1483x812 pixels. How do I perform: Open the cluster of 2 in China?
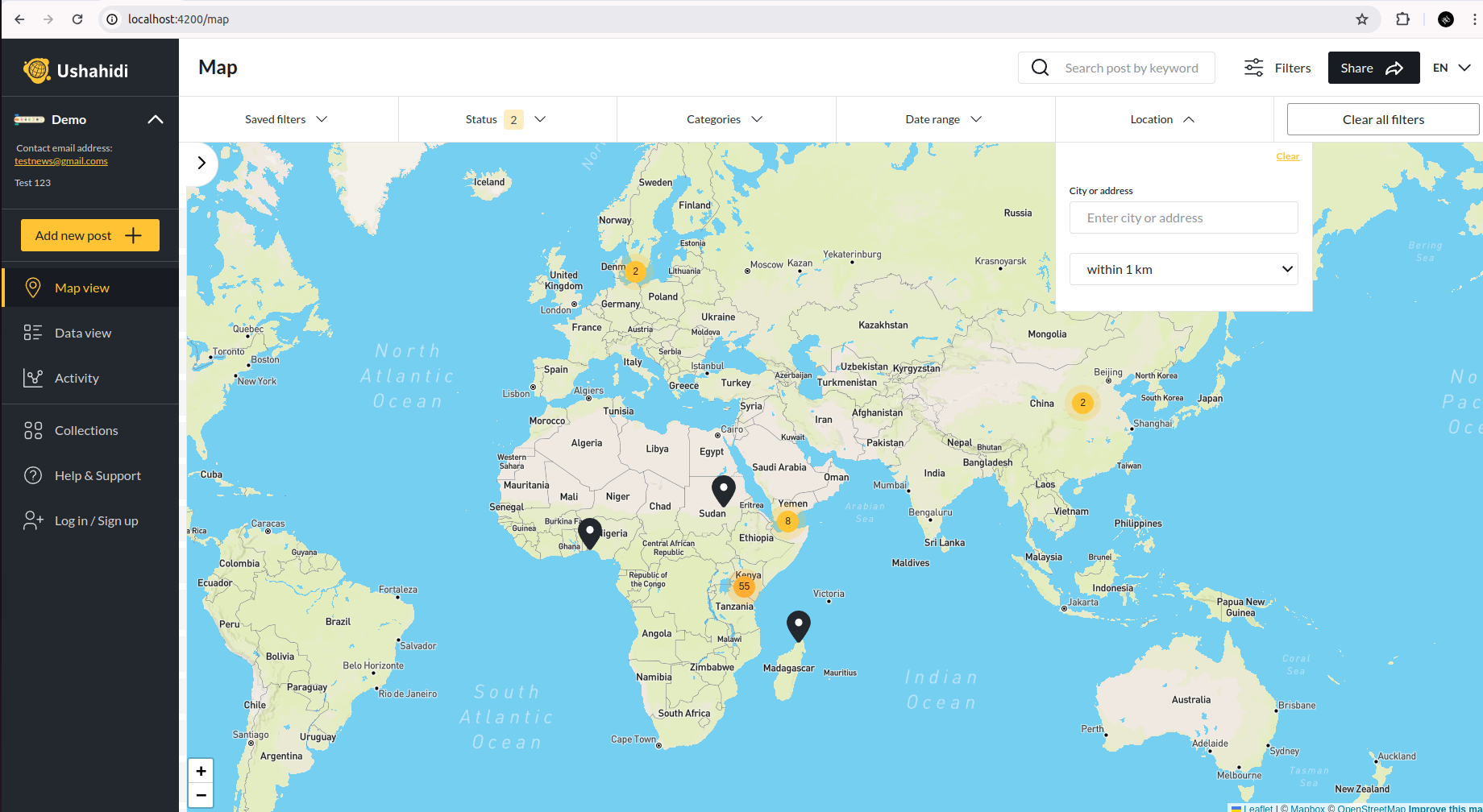click(x=1083, y=403)
